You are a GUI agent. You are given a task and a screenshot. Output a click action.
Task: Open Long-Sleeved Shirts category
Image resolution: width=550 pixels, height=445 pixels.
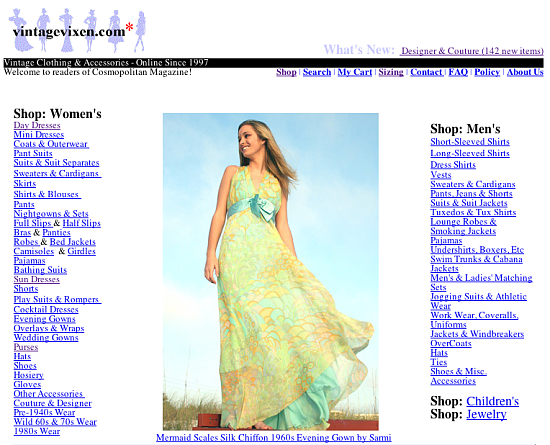point(470,153)
